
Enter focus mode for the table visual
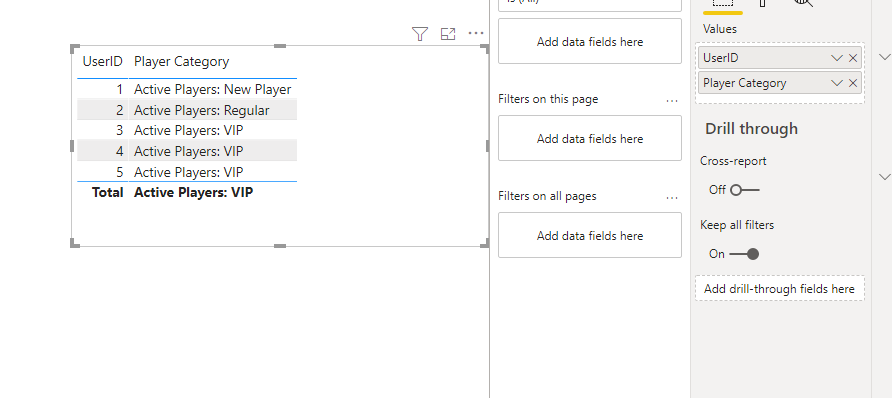click(448, 34)
